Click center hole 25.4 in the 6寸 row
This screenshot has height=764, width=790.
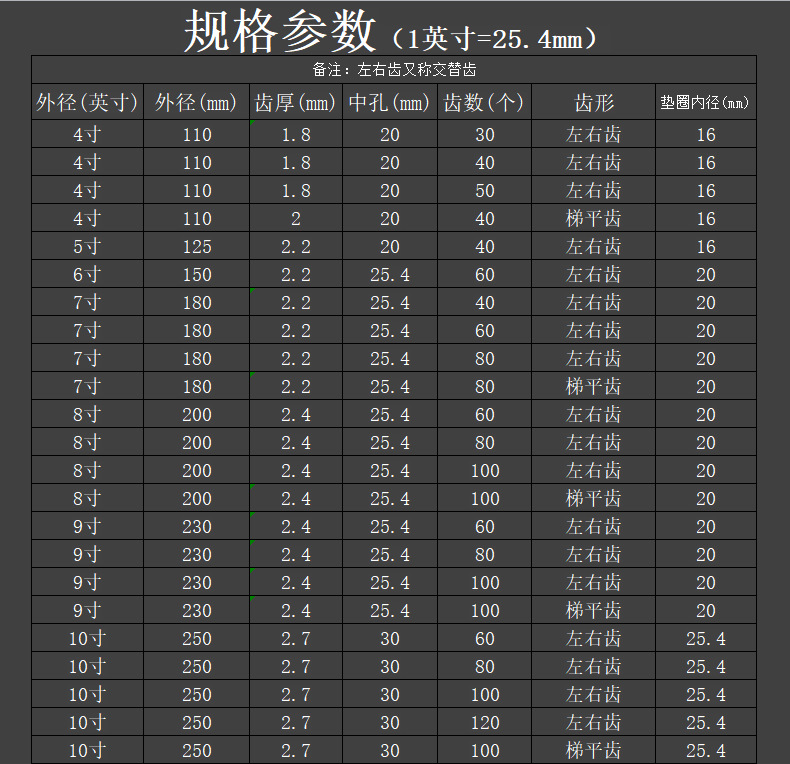[x=389, y=275]
